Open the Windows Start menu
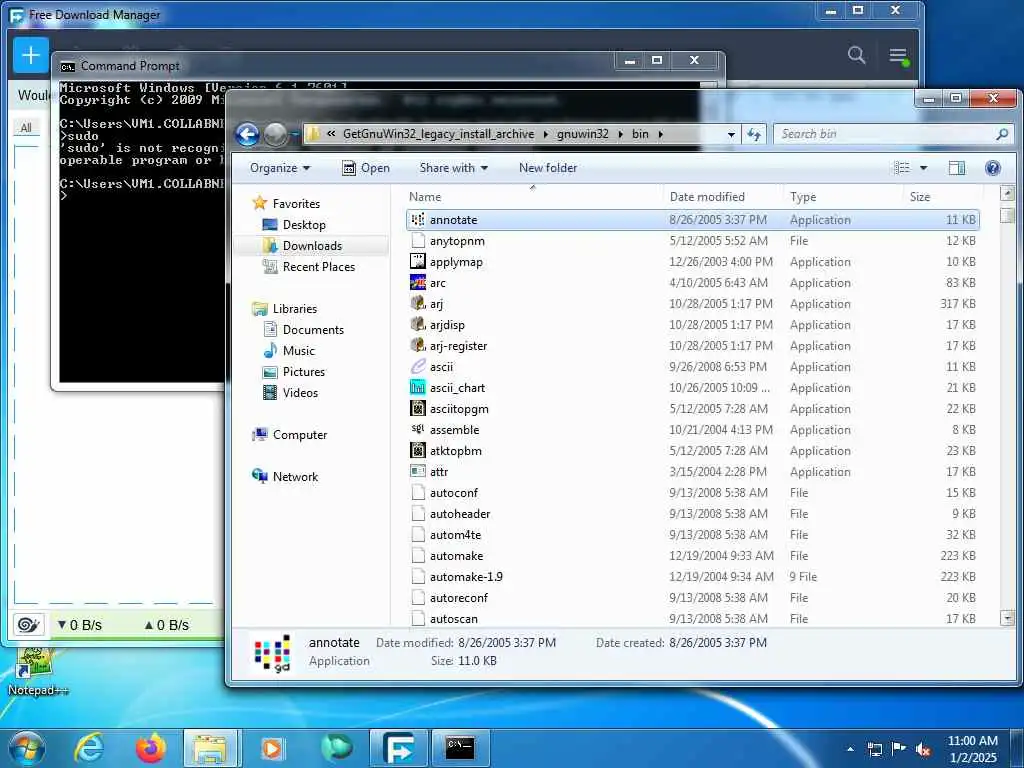Image resolution: width=1024 pixels, height=768 pixels. point(26,748)
